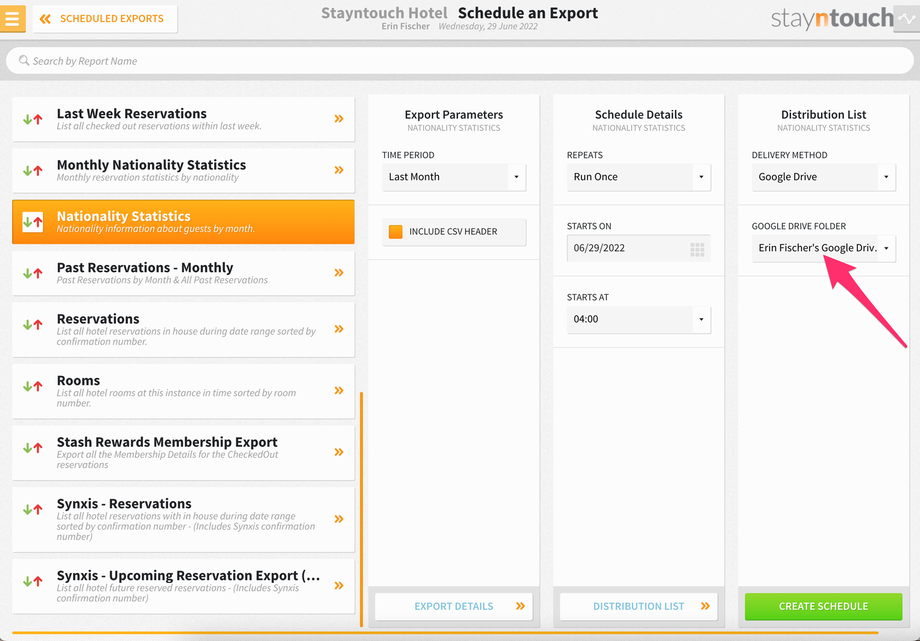Open chevron arrow on Stash Rewards Membership Export

[339, 452]
